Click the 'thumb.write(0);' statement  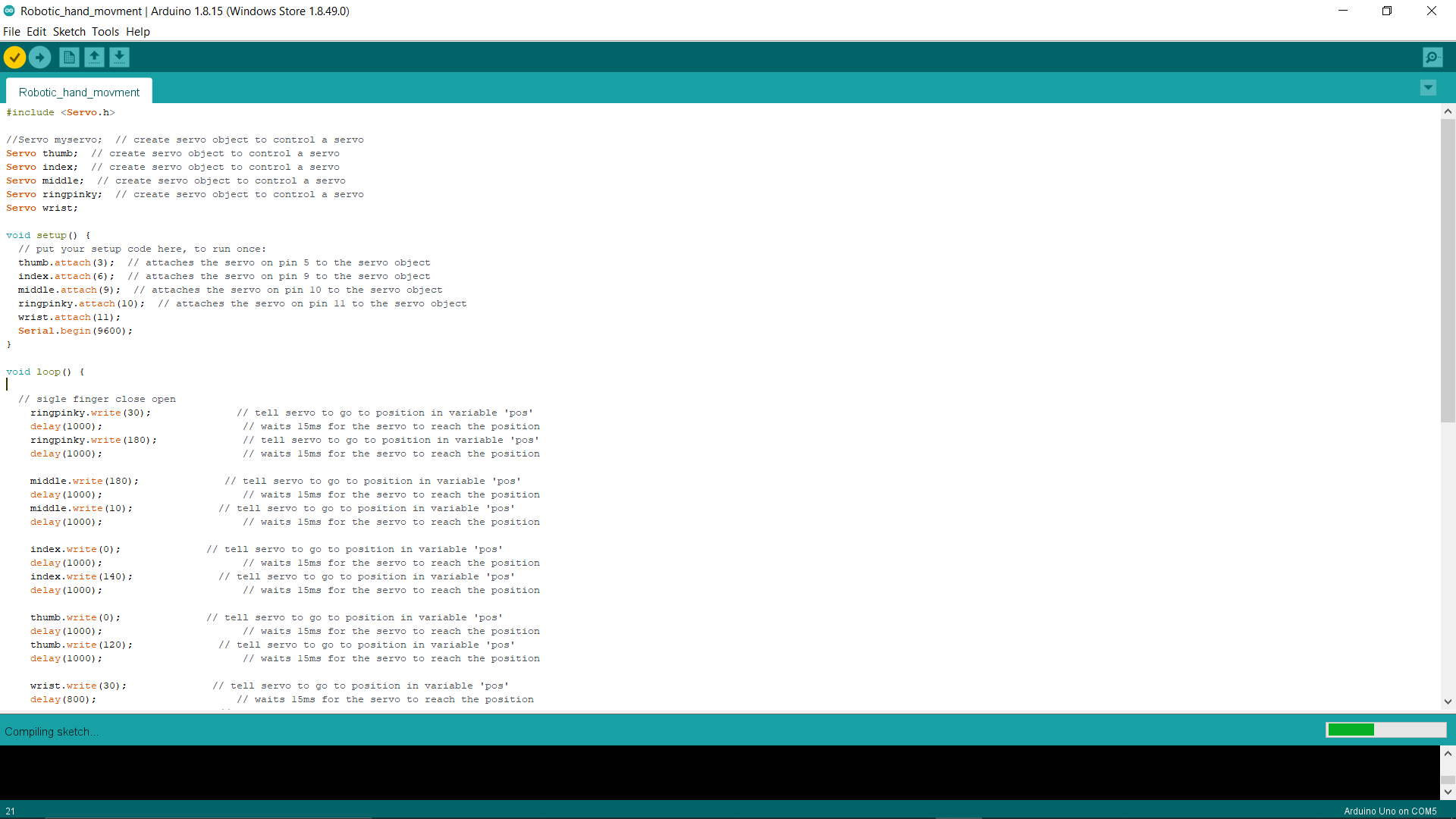[x=75, y=617]
